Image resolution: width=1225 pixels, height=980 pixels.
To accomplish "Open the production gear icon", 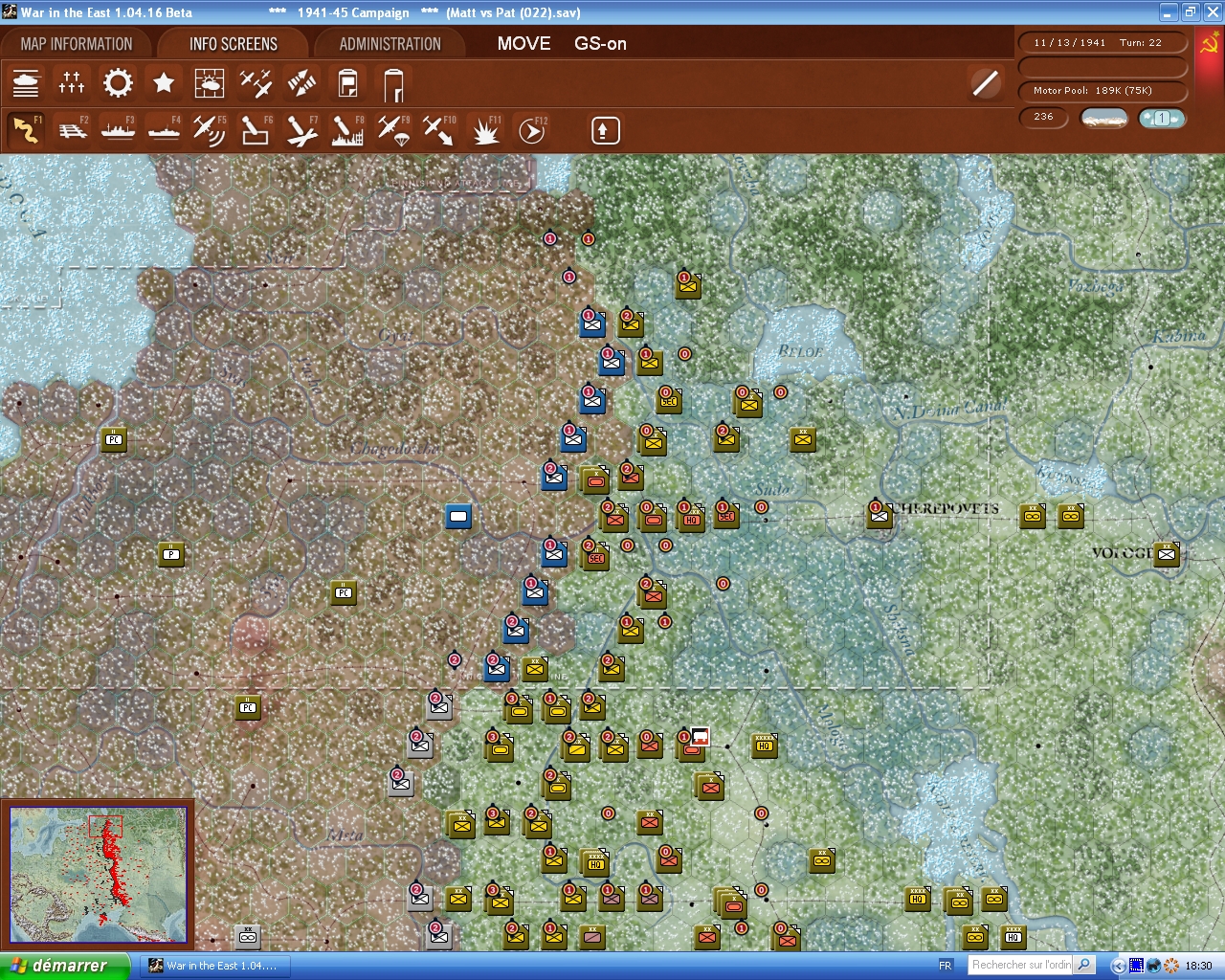I will 118,84.
